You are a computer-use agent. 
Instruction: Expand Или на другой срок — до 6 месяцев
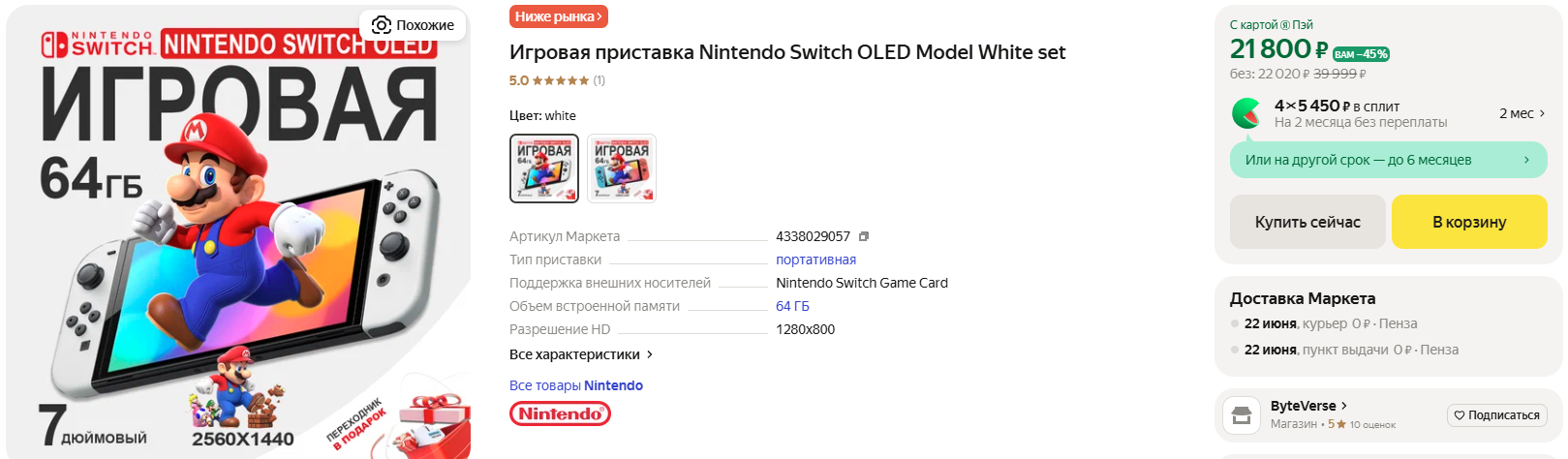point(1388,160)
